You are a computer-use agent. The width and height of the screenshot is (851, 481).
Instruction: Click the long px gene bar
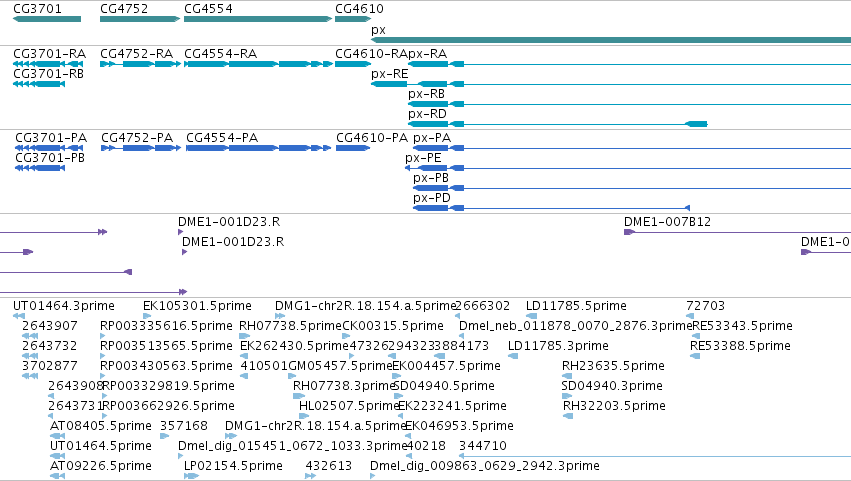point(611,40)
